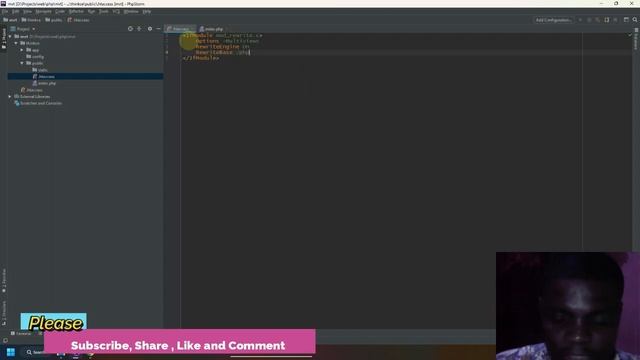Open the Tools menu
The height and width of the screenshot is (360, 640).
point(104,11)
